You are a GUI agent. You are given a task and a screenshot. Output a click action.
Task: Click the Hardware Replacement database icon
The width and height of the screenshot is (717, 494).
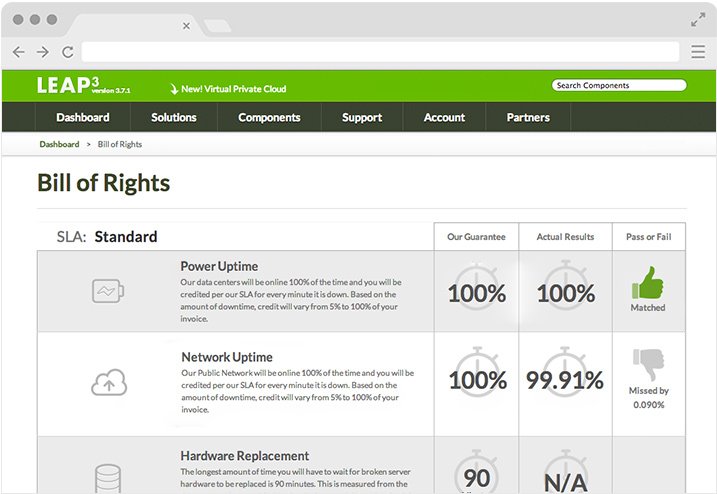click(108, 478)
